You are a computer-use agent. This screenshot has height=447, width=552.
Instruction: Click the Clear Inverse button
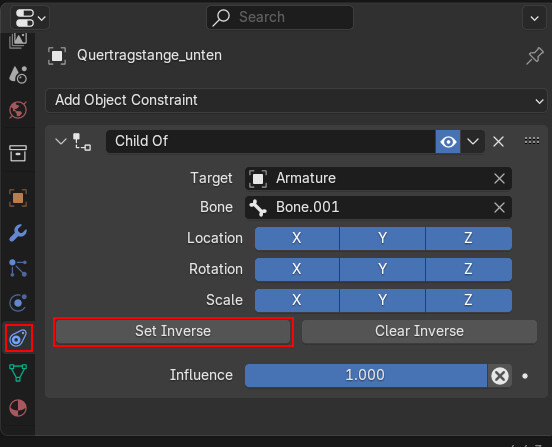pyautogui.click(x=419, y=331)
